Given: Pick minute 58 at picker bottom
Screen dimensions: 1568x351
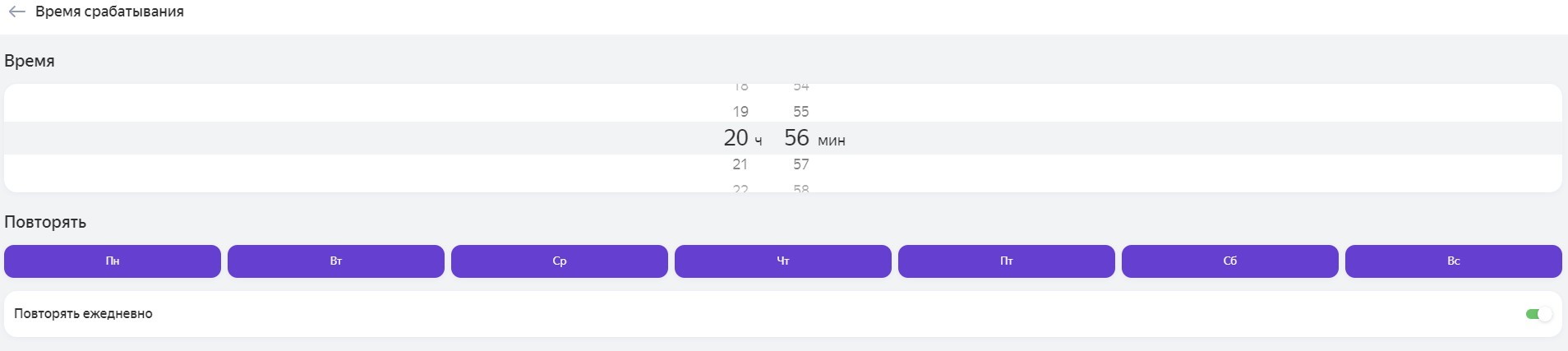Looking at the screenshot, I should [800, 188].
